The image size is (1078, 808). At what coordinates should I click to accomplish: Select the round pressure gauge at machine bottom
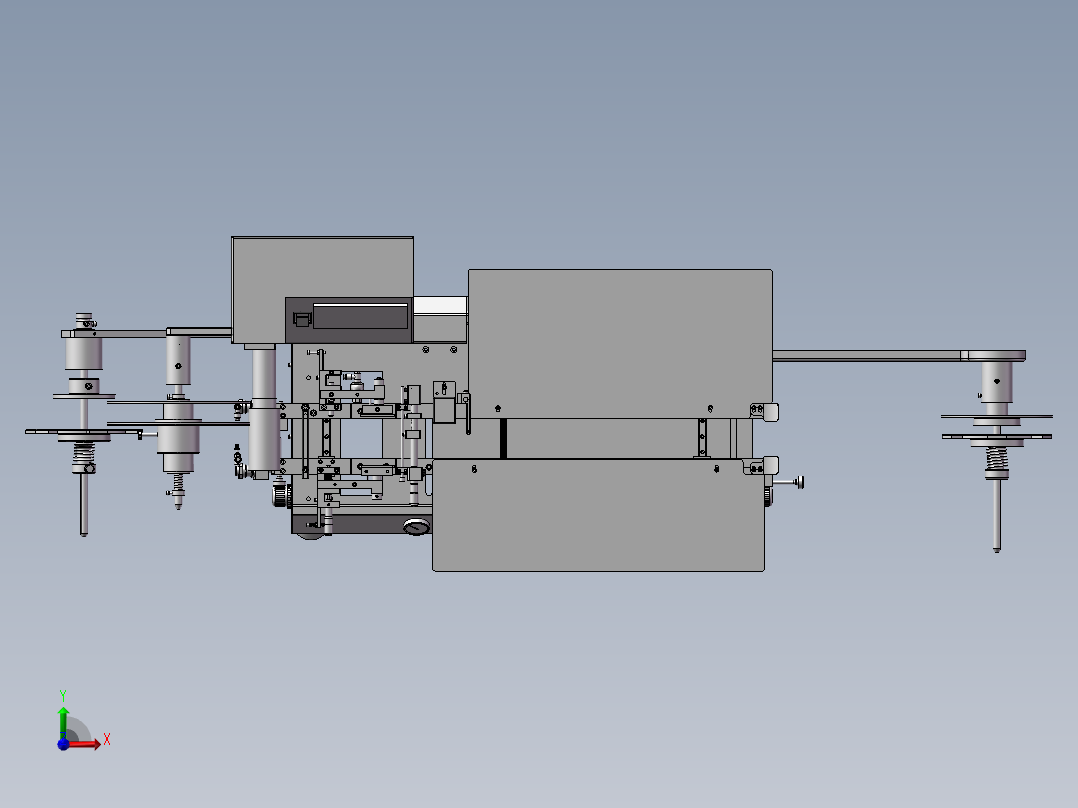(x=416, y=527)
